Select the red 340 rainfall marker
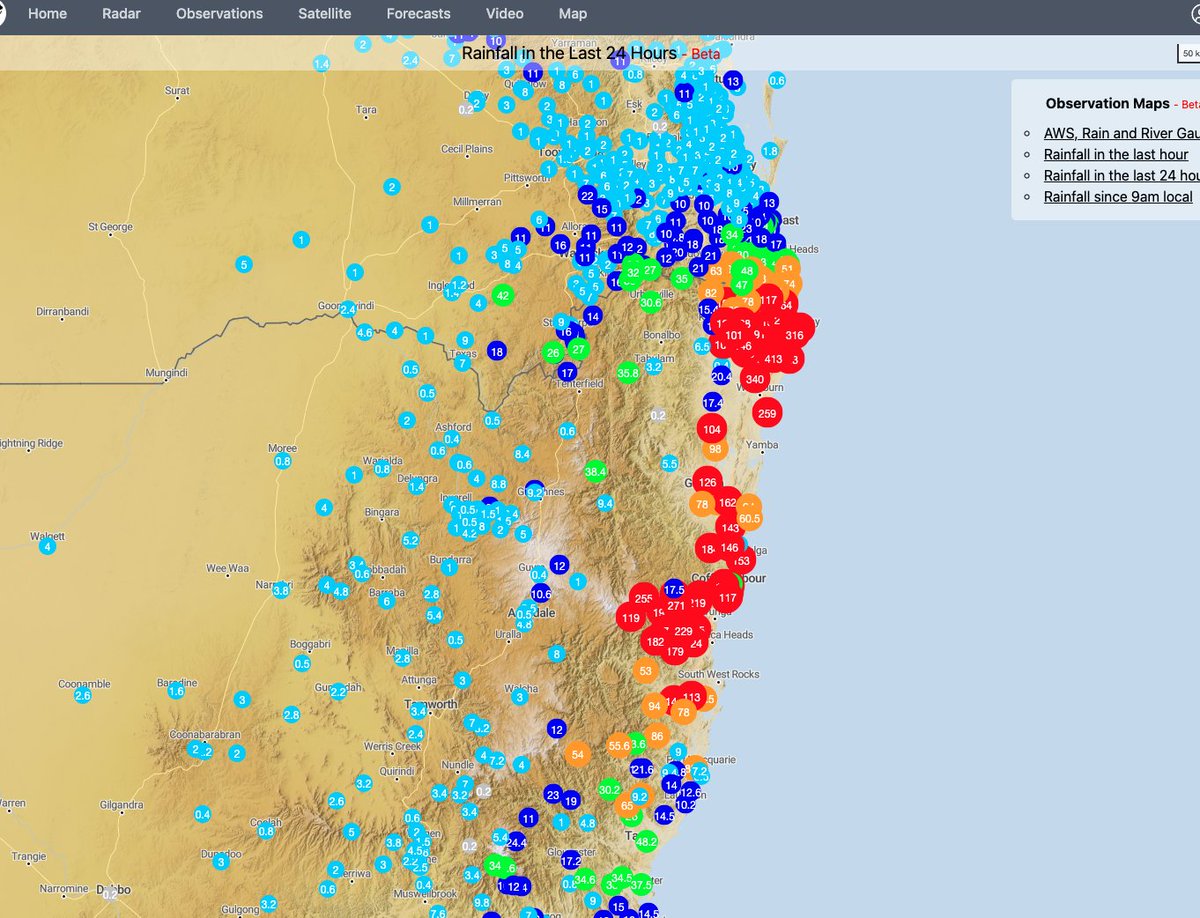The width and height of the screenshot is (1200, 918). (x=755, y=380)
